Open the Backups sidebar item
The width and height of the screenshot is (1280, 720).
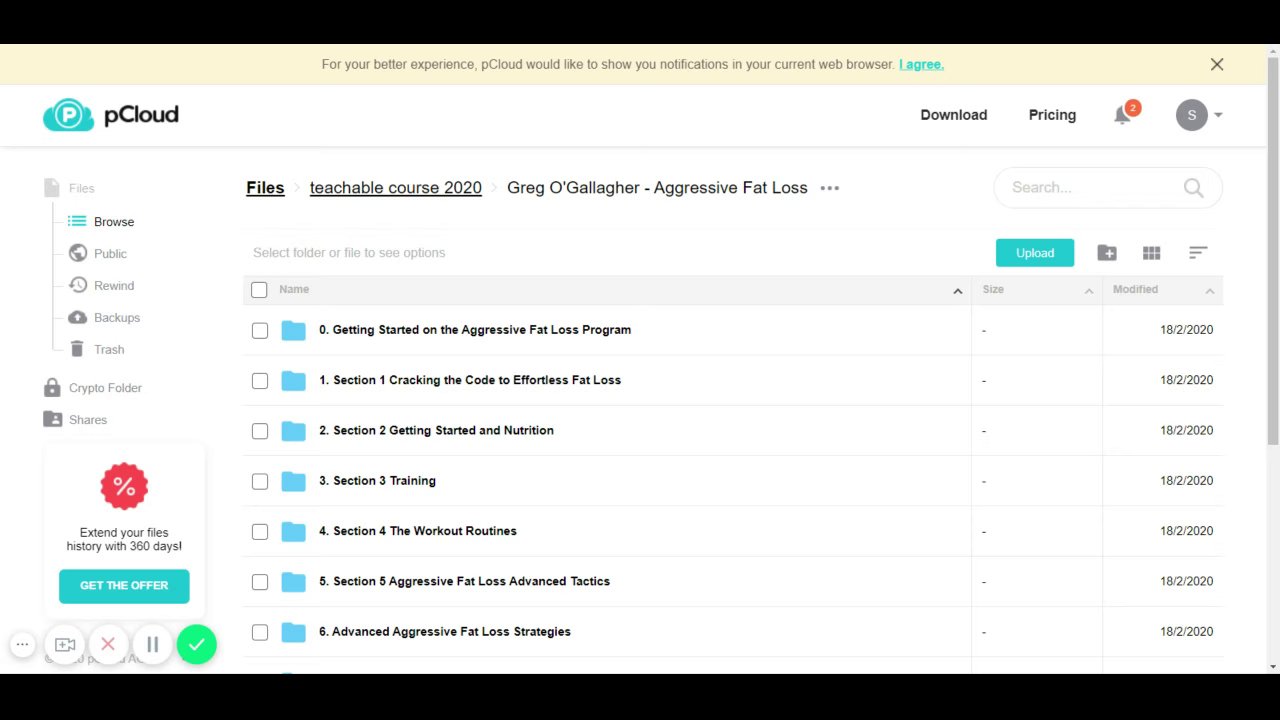point(104,317)
